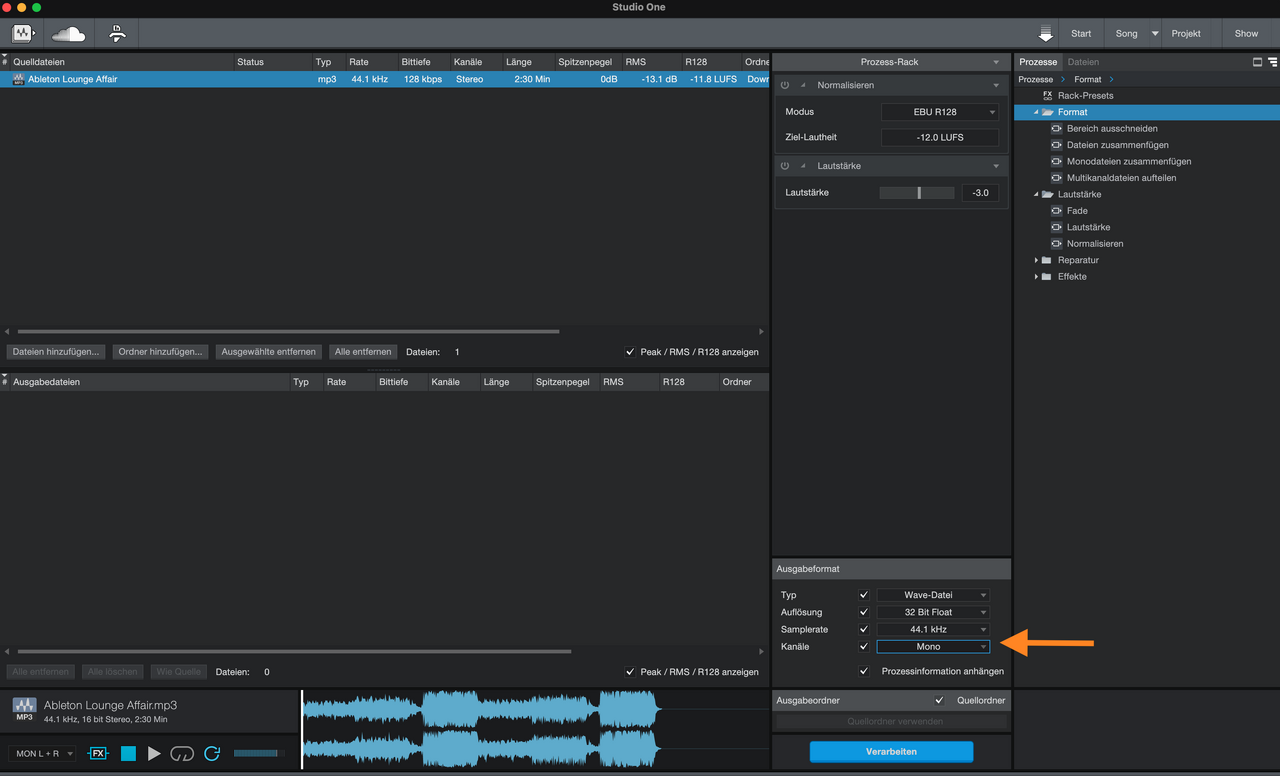Click icon of the Fade process
The image size is (1280, 776).
click(1056, 211)
